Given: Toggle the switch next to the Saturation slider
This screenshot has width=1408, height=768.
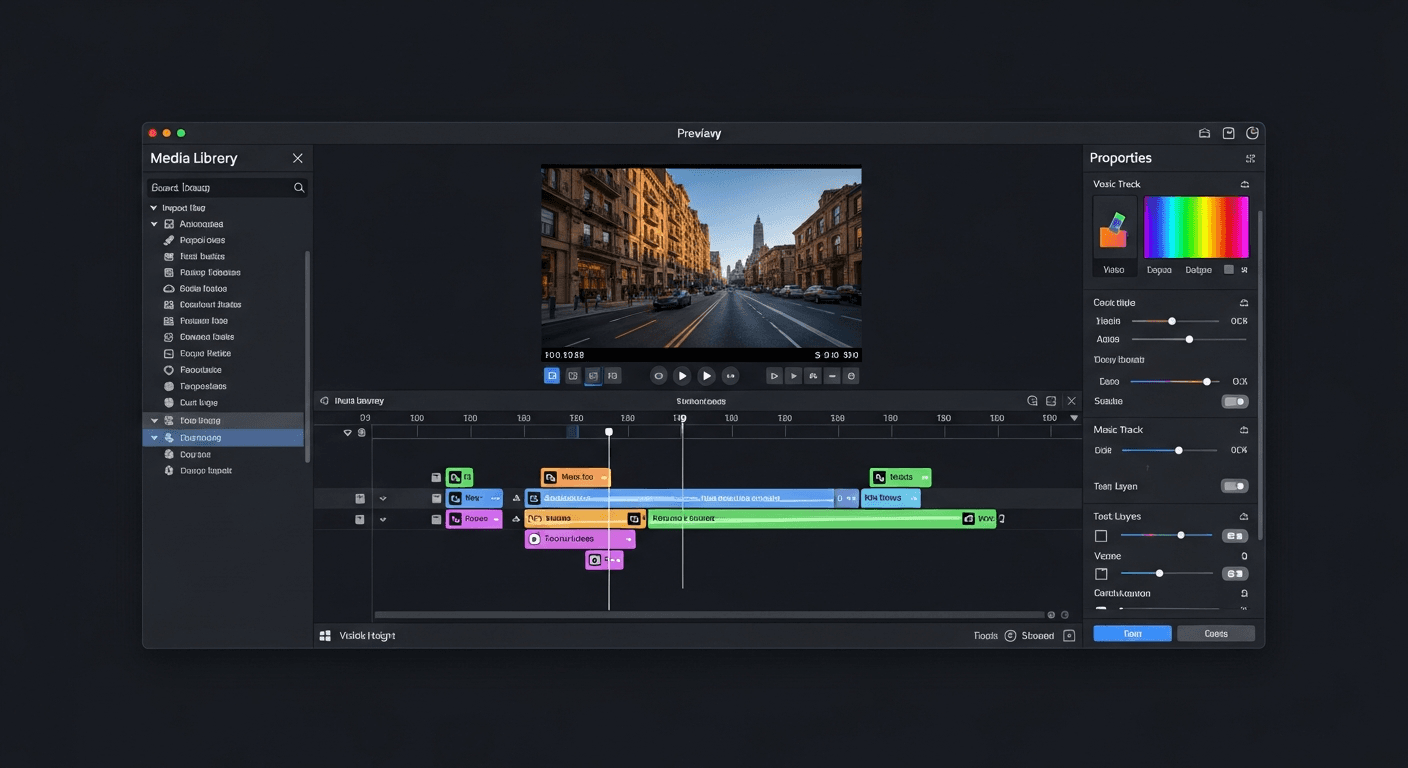Looking at the screenshot, I should 1235,400.
